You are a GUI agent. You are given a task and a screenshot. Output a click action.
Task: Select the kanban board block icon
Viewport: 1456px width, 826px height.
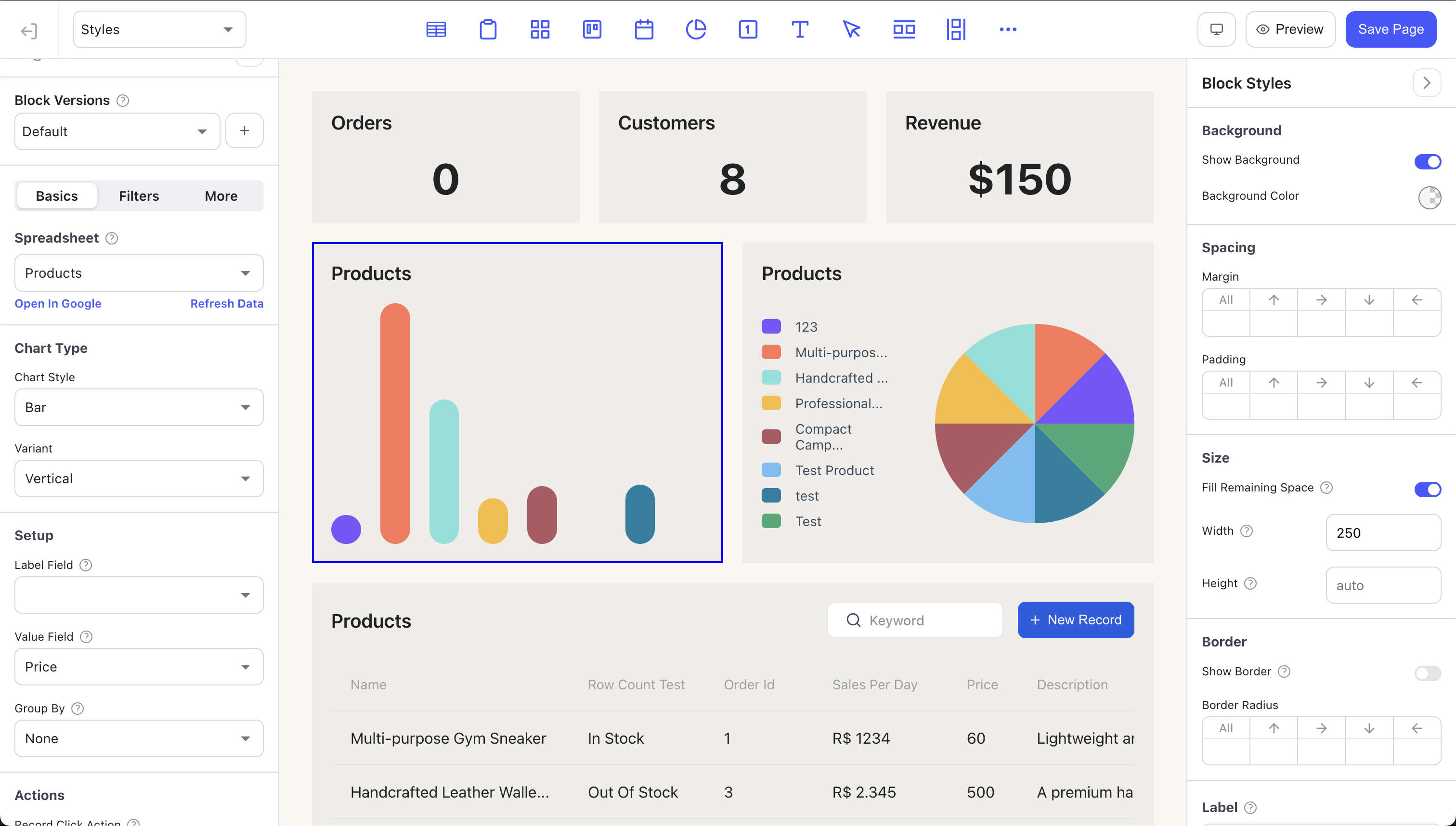click(x=592, y=29)
